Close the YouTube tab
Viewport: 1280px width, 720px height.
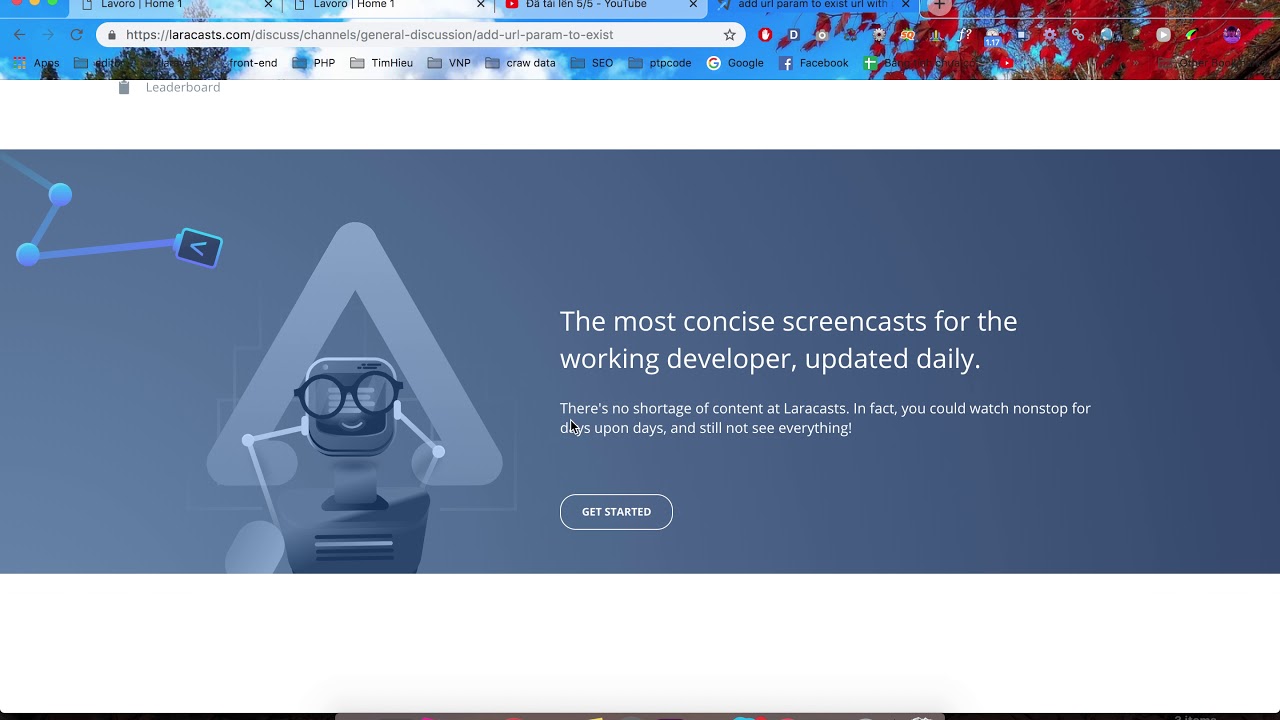pos(693,5)
